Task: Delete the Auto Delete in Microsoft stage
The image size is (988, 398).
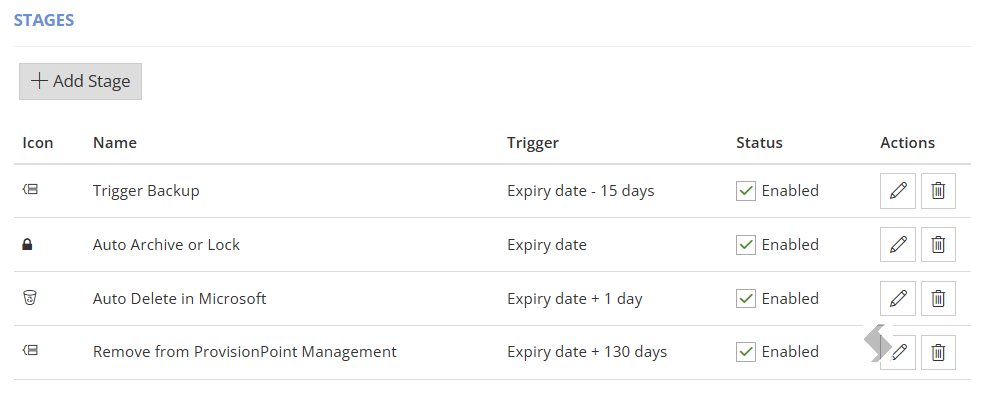Action: click(x=938, y=298)
